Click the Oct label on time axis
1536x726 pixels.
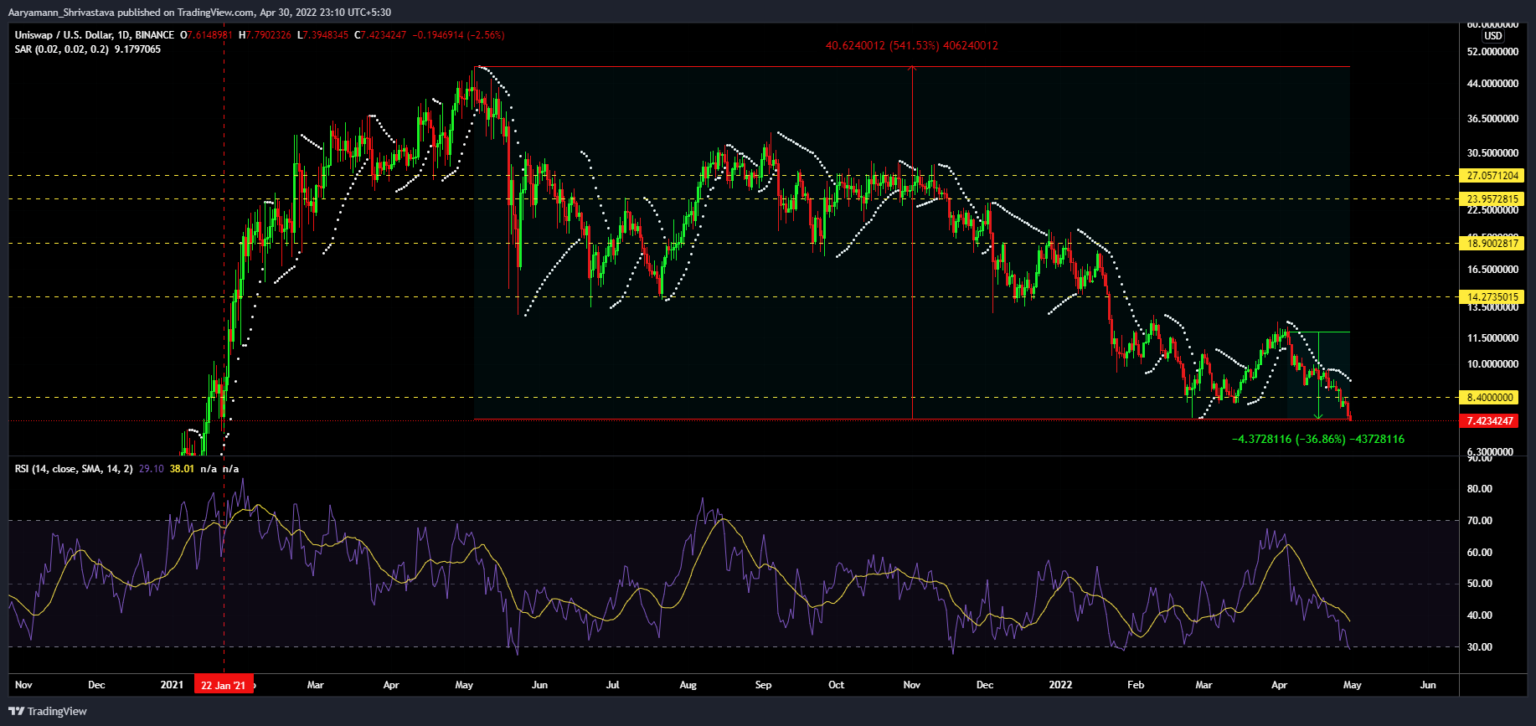click(x=837, y=685)
